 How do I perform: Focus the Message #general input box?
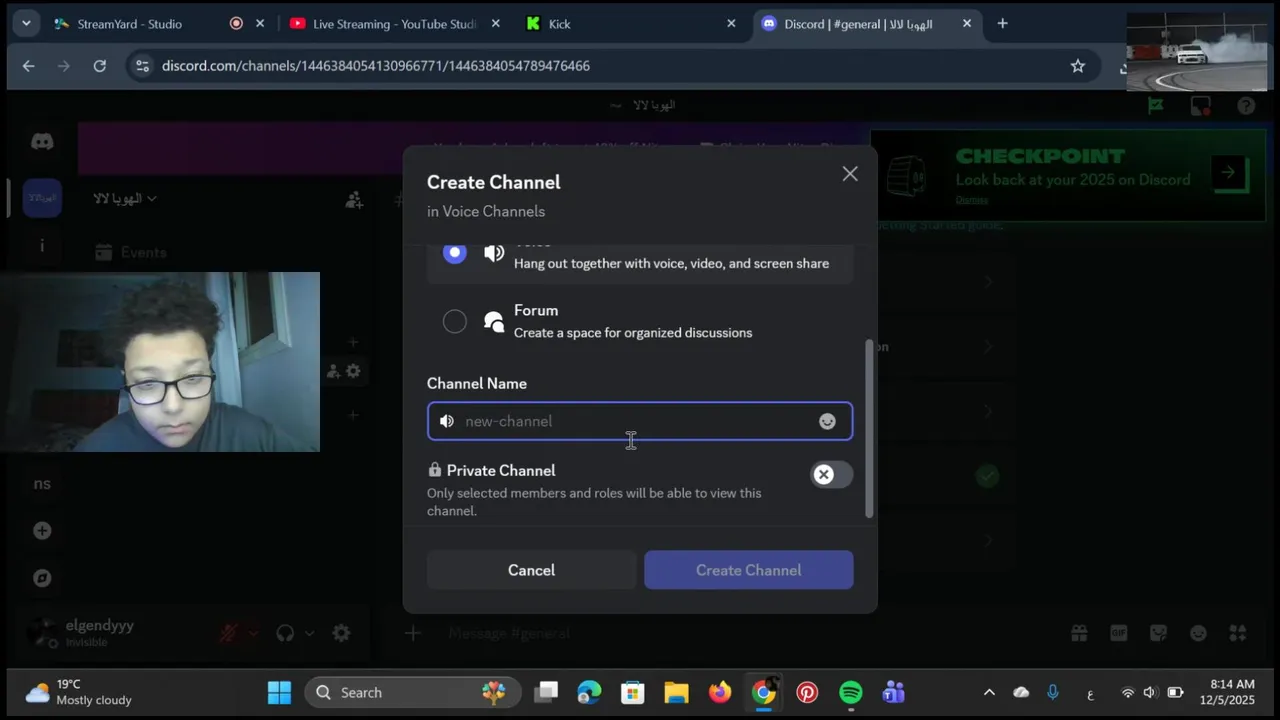tap(740, 633)
